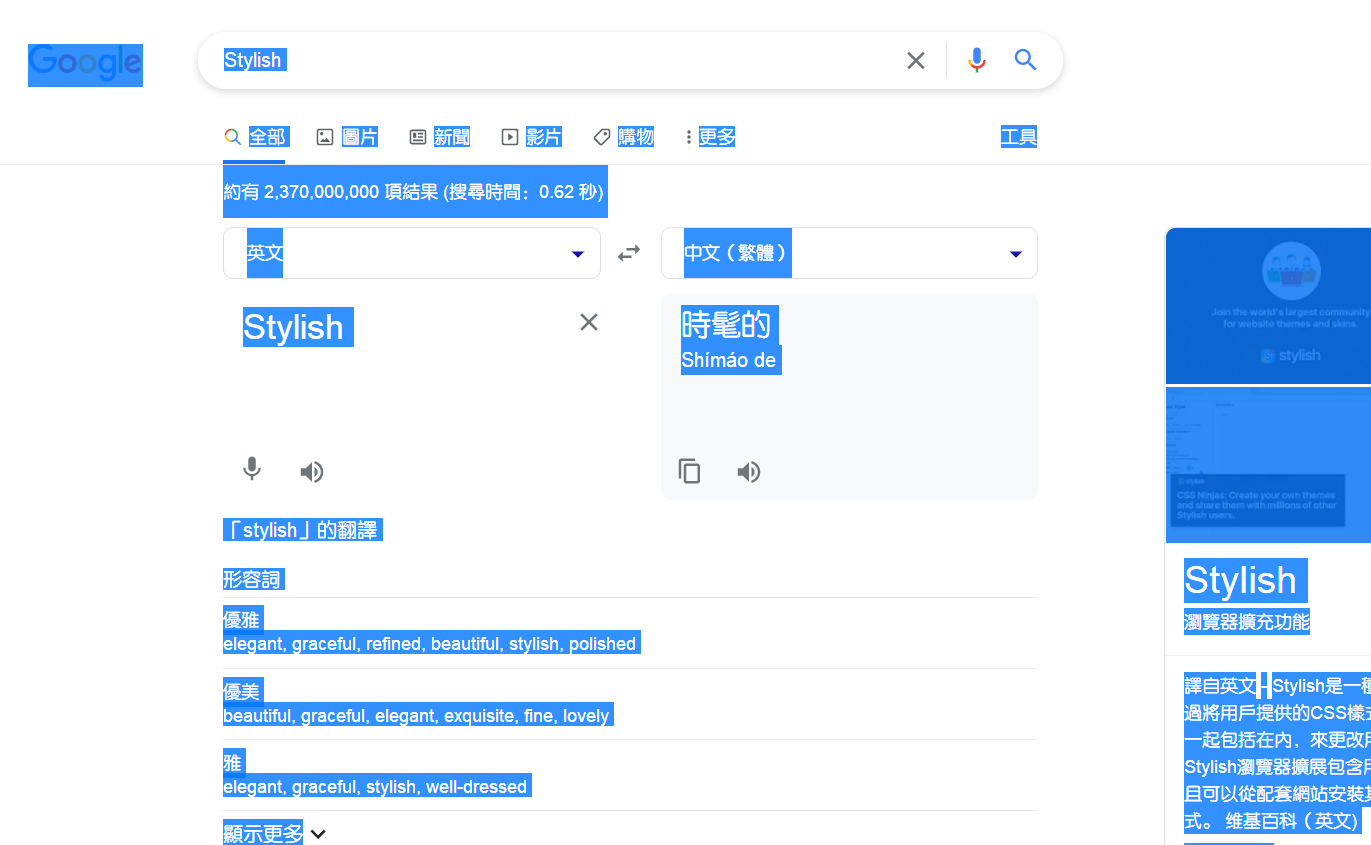
Task: Click the translation entry 雅
Action: 233,763
